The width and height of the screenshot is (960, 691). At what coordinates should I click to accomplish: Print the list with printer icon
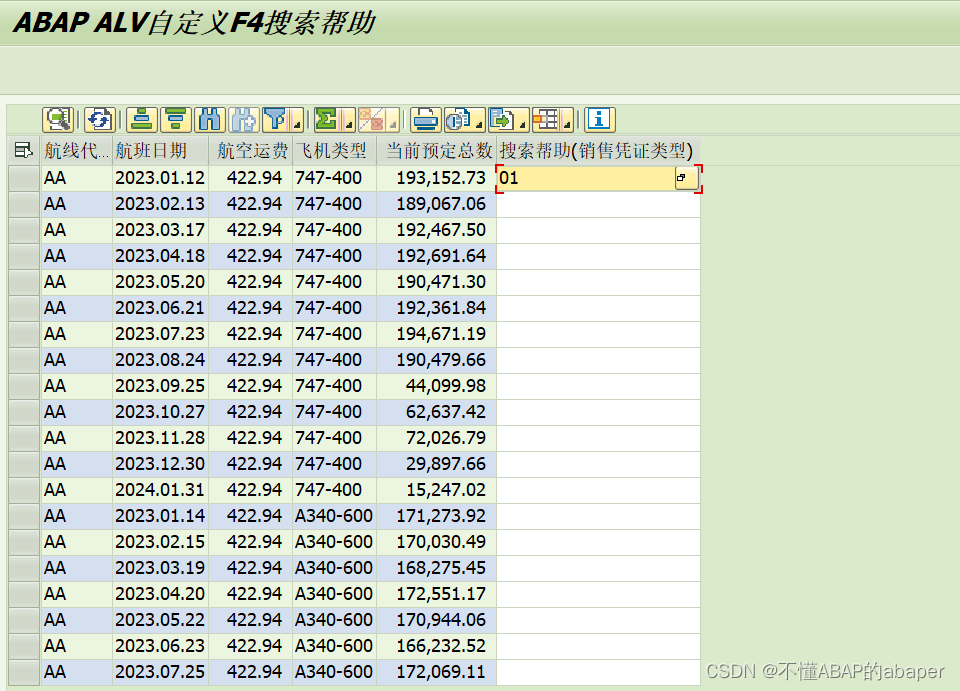[426, 119]
